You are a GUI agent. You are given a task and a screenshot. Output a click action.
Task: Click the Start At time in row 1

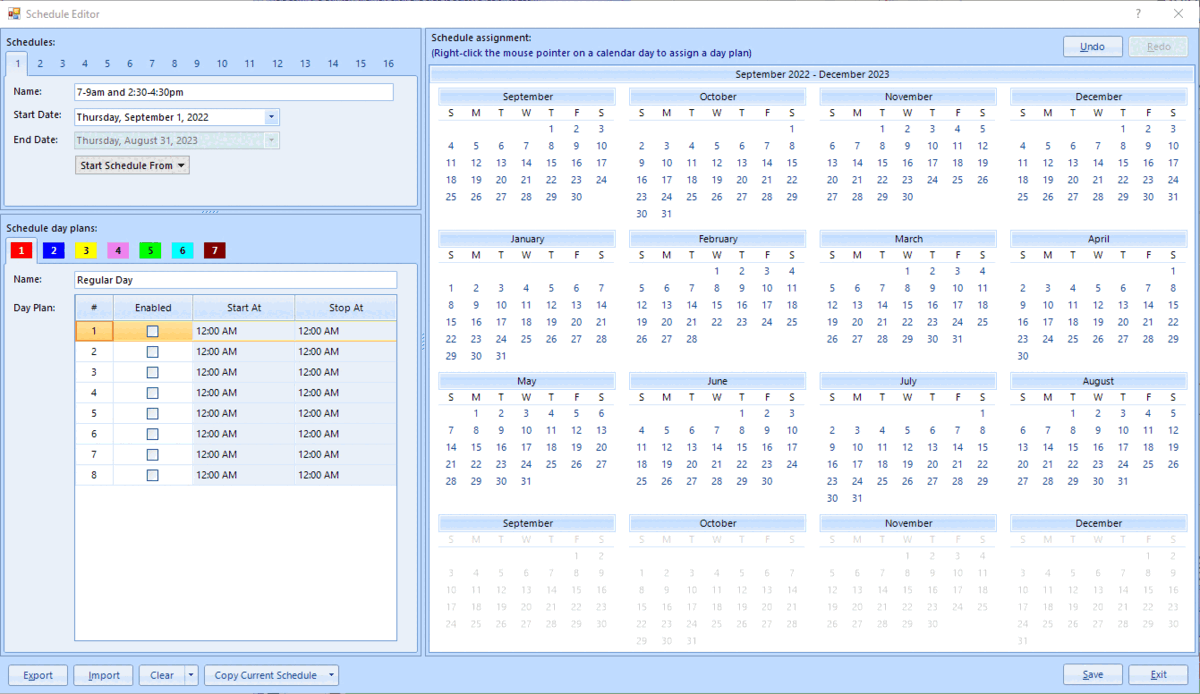tap(243, 331)
